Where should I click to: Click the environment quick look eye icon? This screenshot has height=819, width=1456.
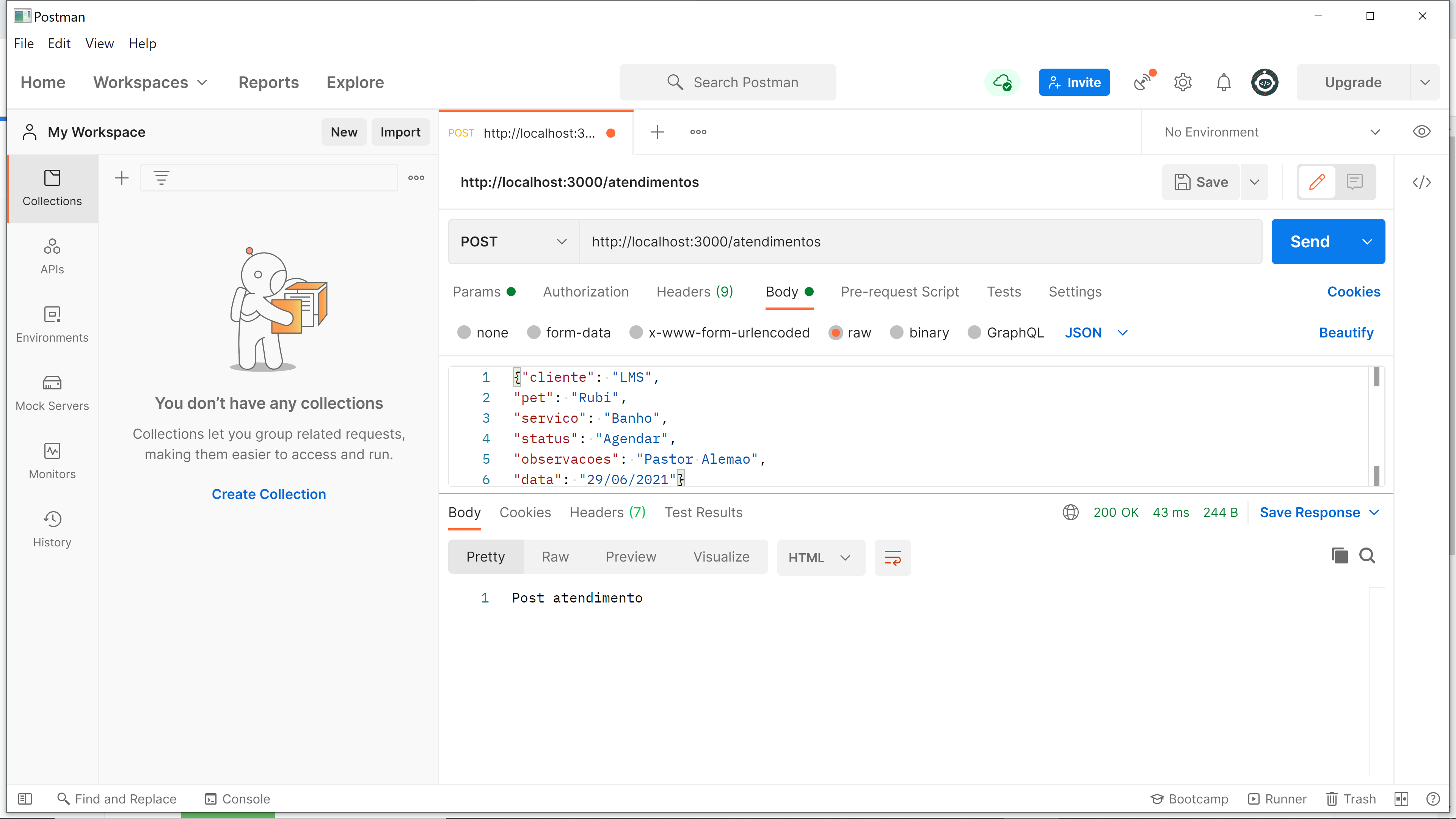(1421, 132)
